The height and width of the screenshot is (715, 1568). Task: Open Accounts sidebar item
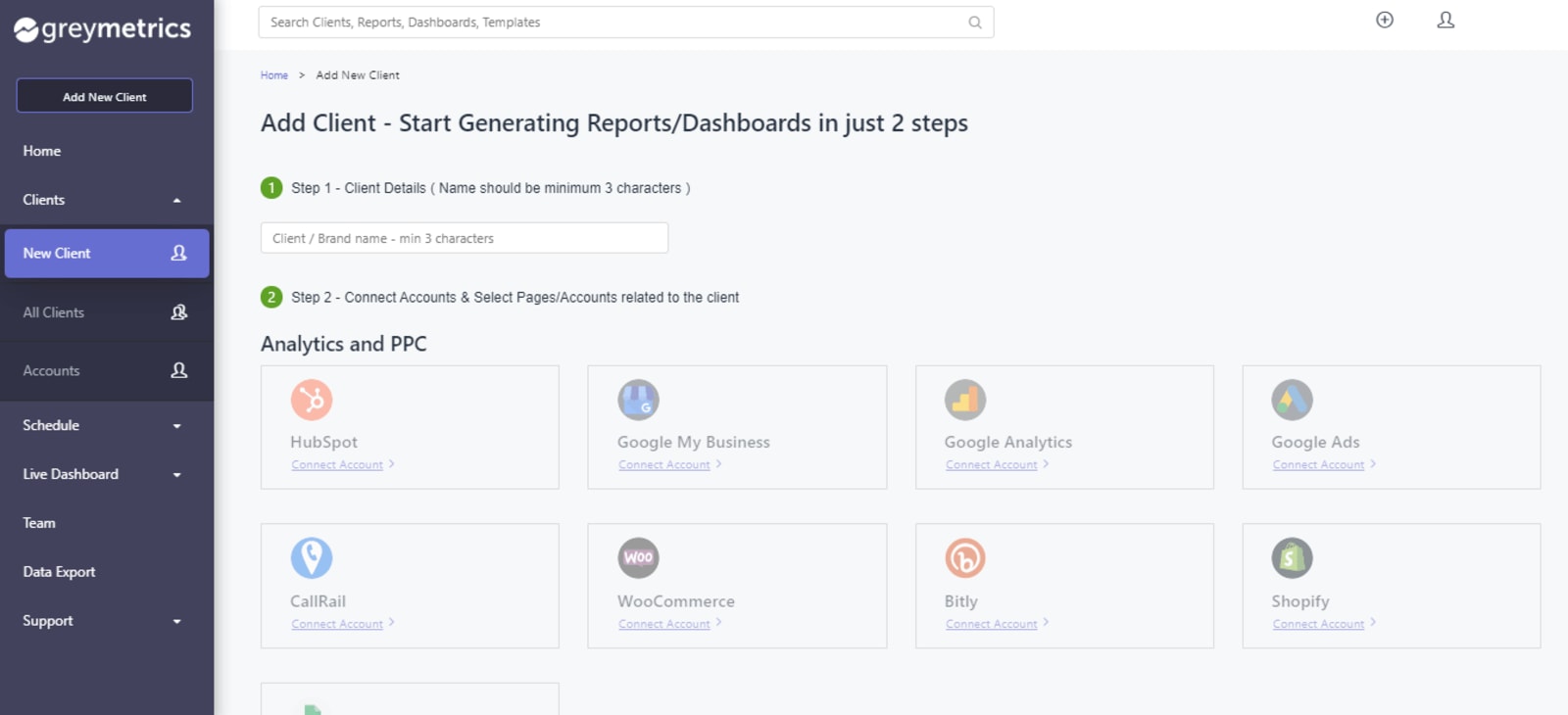107,371
